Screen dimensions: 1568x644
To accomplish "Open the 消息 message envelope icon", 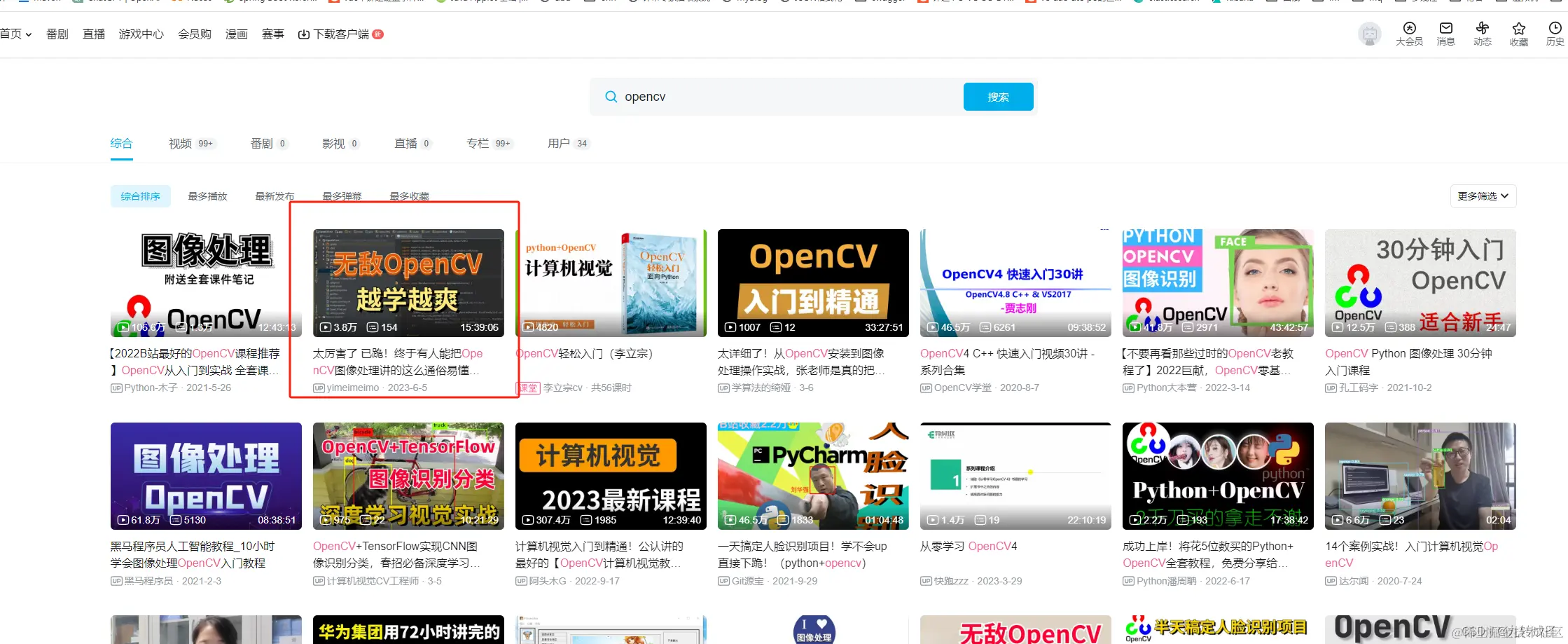I will (1445, 29).
